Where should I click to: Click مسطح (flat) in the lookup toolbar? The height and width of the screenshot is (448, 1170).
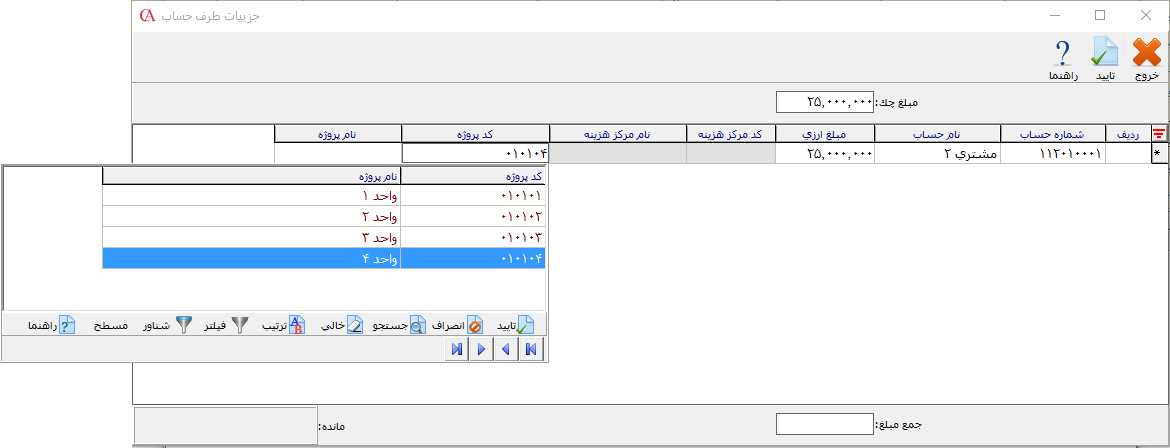pos(110,326)
